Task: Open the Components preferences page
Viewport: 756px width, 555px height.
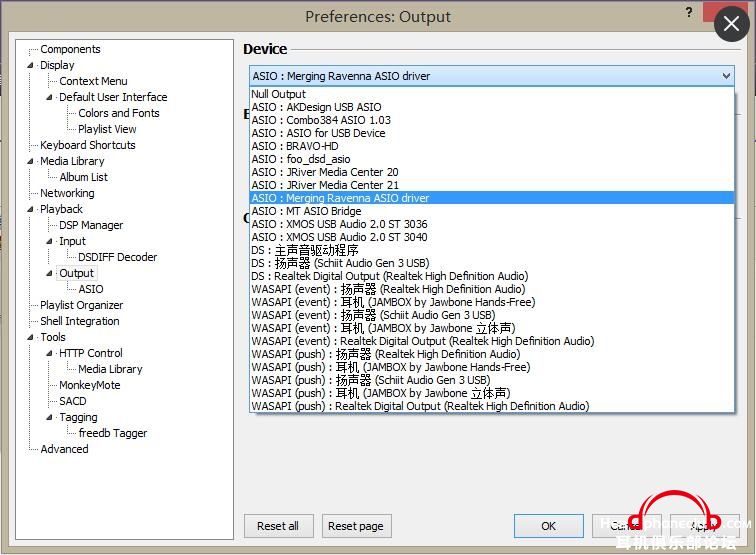Action: tap(70, 49)
